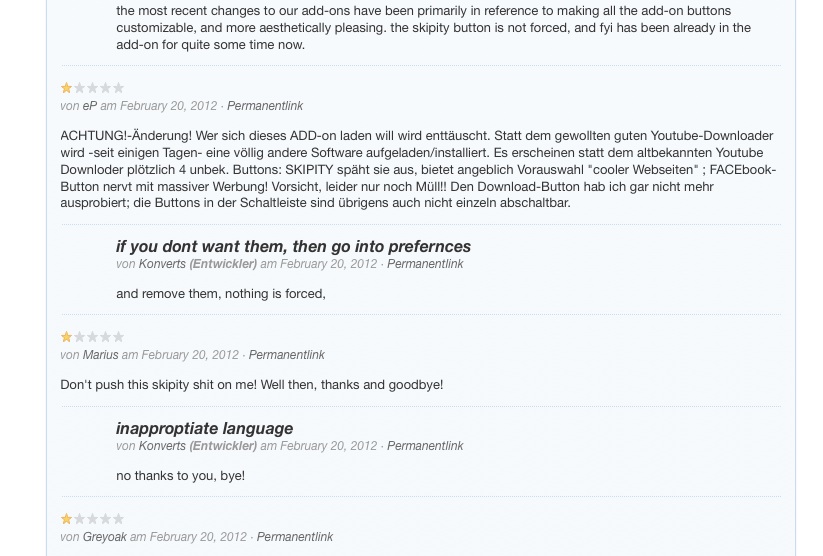
Task: Open Marius's author profile link
Action: point(100,355)
